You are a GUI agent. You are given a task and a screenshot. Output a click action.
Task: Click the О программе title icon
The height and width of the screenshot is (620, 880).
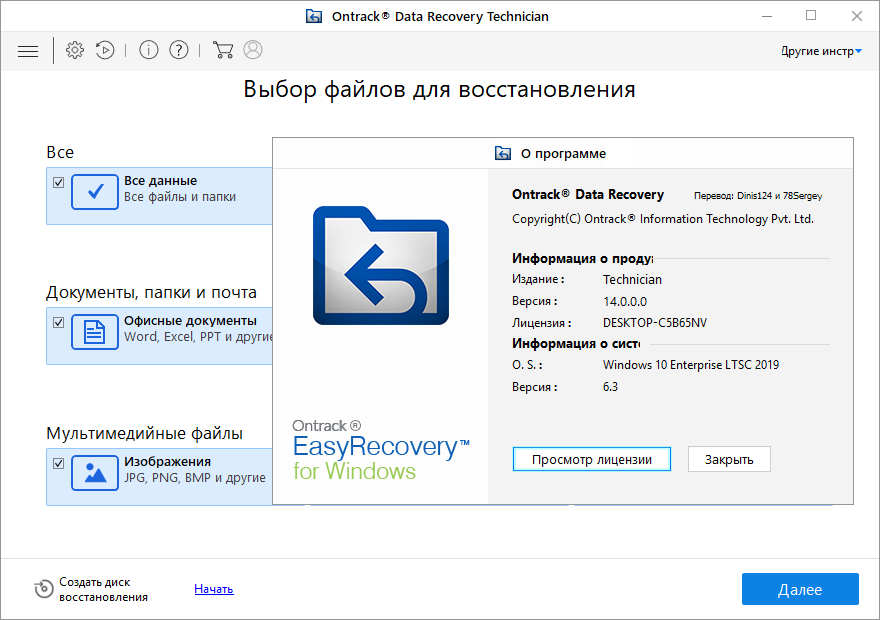pos(503,153)
